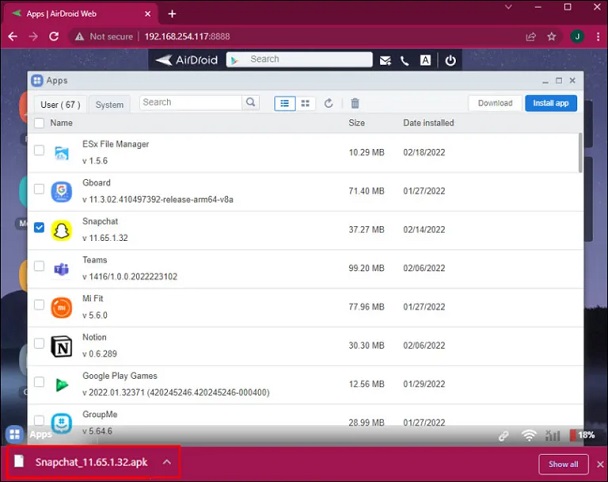Viewport: 608px width, 482px height.
Task: Click the Snapchat size 37.27 MB
Action: (x=366, y=230)
